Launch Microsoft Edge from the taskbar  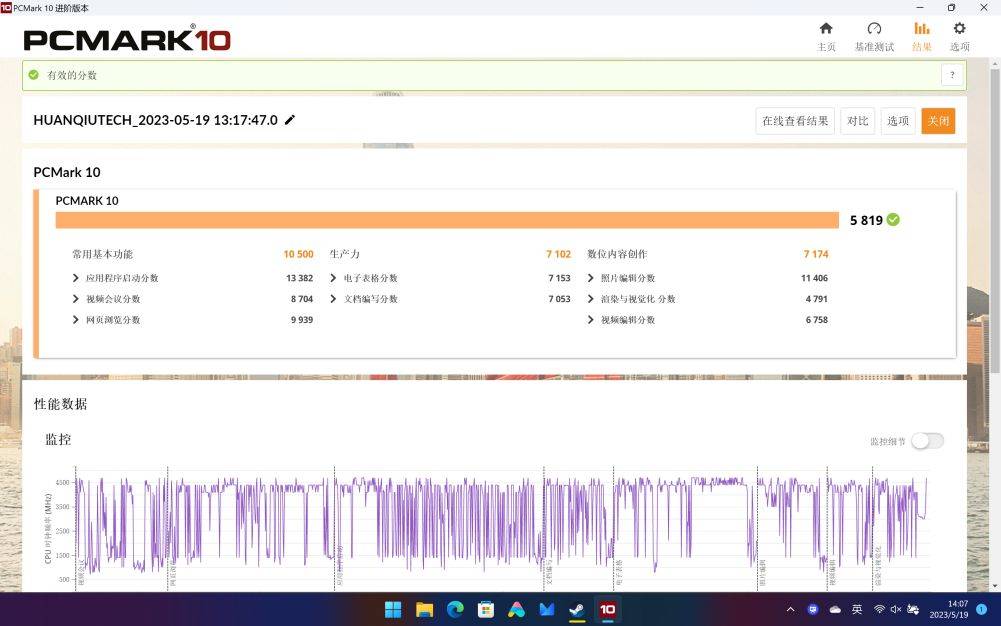pyautogui.click(x=455, y=609)
